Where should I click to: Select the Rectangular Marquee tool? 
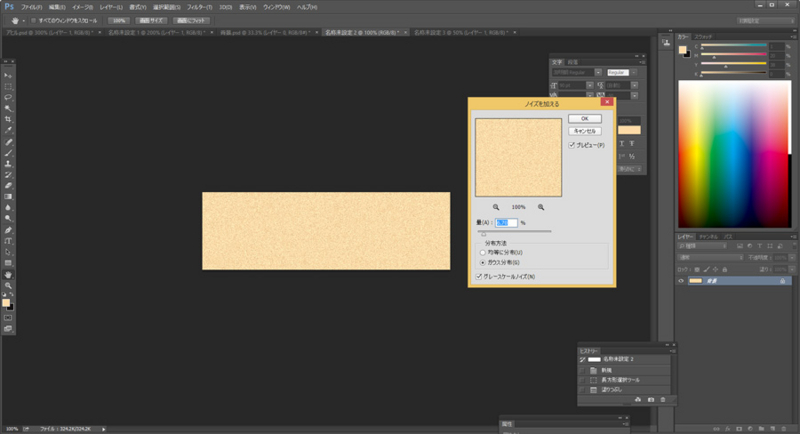(x=8, y=87)
